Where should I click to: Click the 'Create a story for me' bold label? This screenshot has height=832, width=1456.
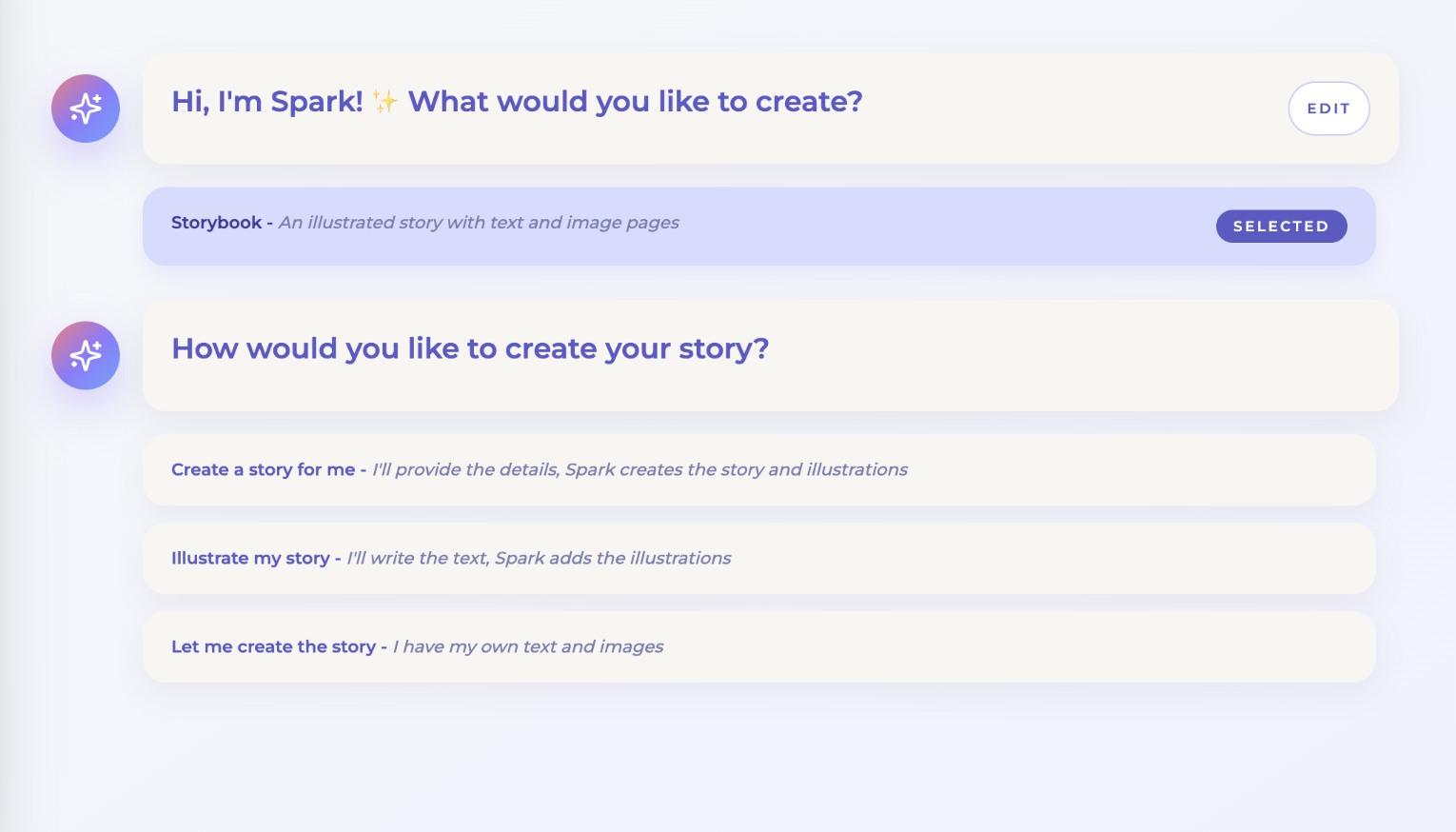pyautogui.click(x=262, y=469)
